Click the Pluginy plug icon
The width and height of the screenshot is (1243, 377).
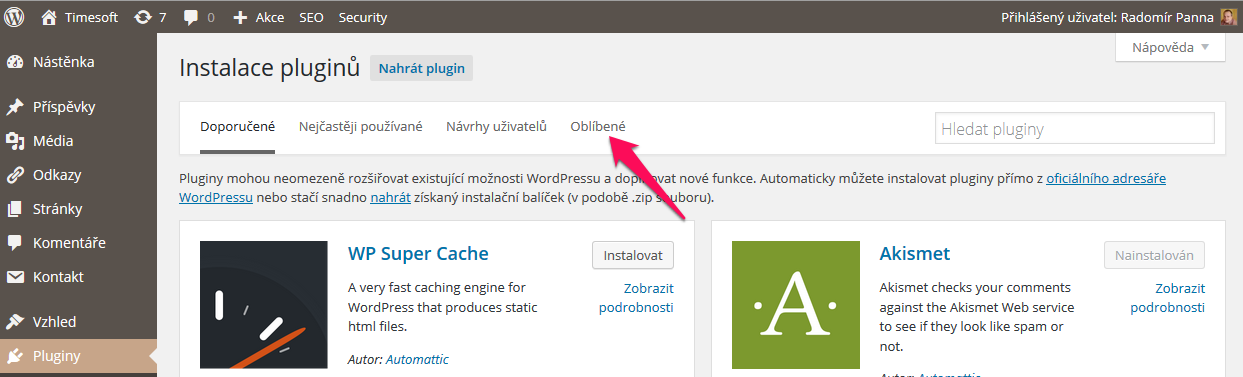(15, 356)
